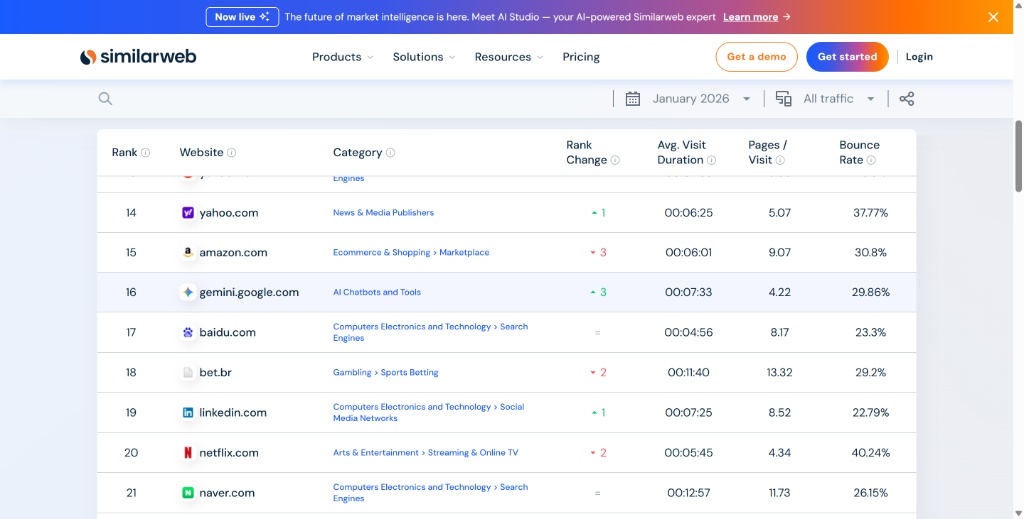Click rank change down 3 for amazon.com
Image resolution: width=1024 pixels, height=519 pixels.
pyautogui.click(x=598, y=253)
